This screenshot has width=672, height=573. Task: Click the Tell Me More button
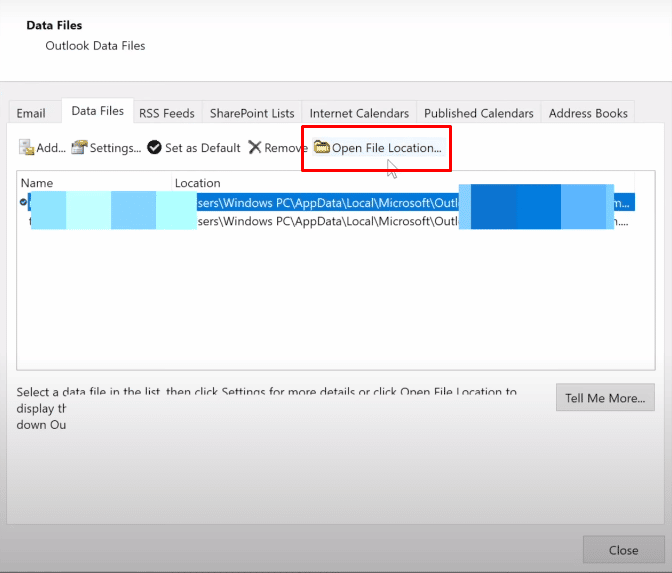coord(605,398)
